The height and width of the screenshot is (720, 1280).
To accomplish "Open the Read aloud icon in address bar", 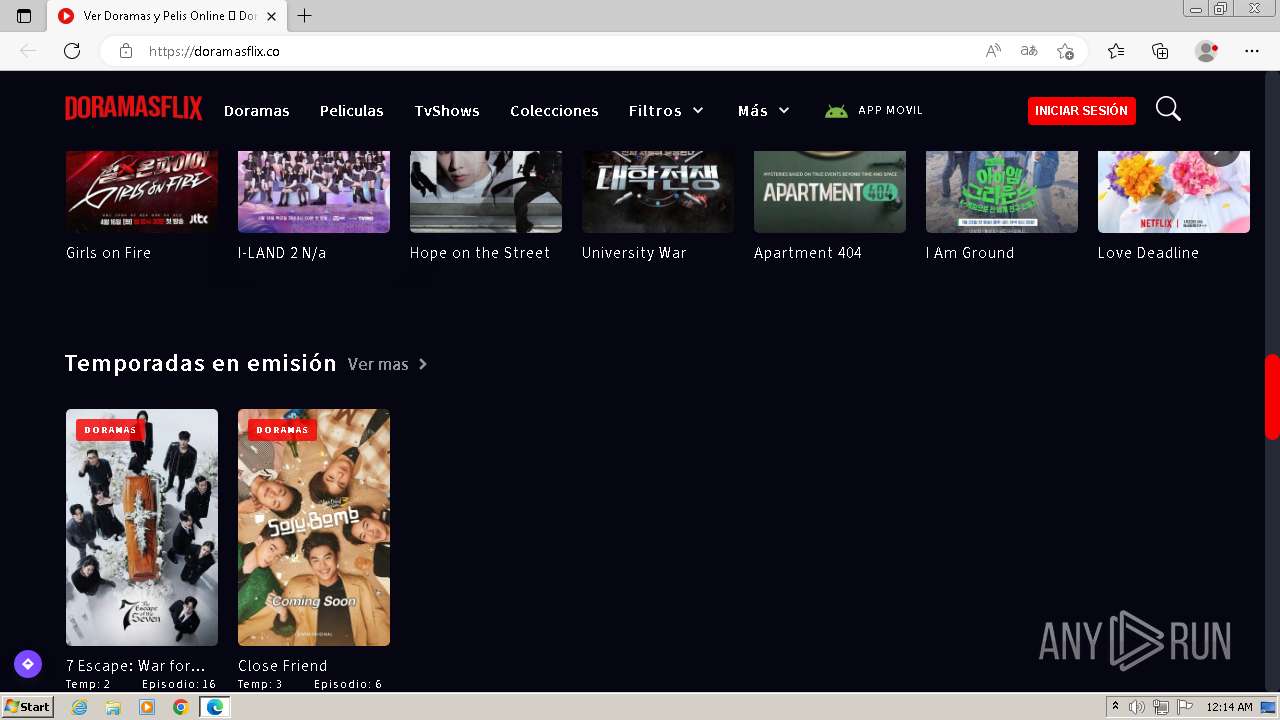I will tap(993, 51).
